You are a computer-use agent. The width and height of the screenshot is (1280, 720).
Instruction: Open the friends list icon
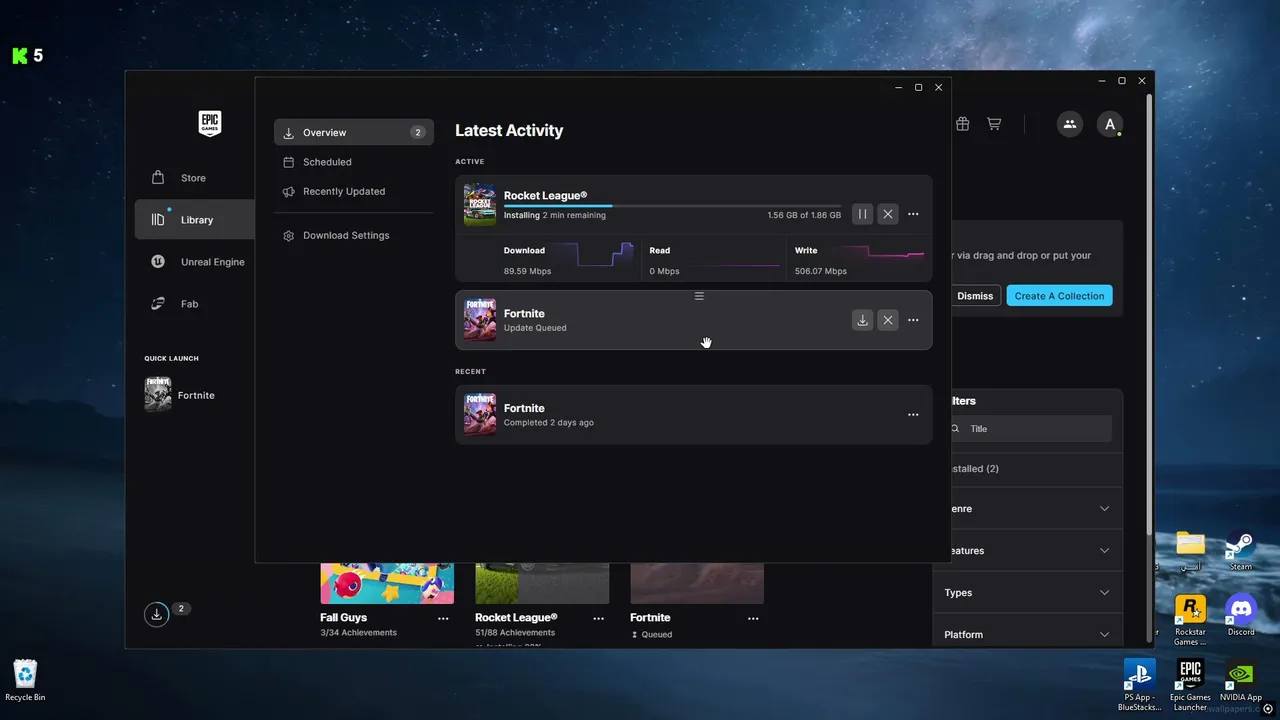coord(1070,124)
